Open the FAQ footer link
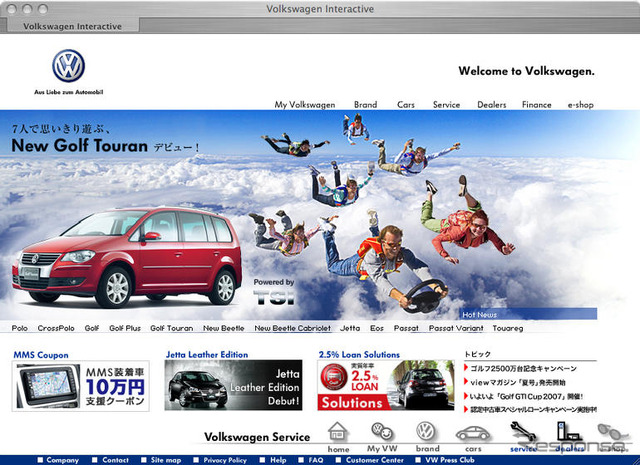The height and width of the screenshot is (465, 640). coord(316,460)
